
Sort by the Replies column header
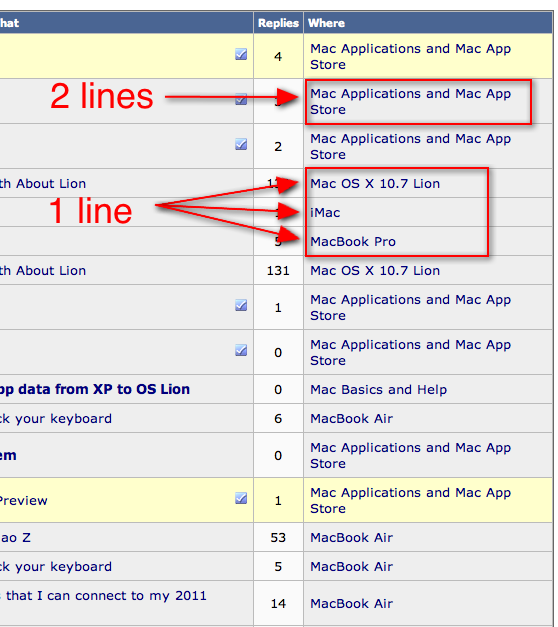pyautogui.click(x=278, y=23)
